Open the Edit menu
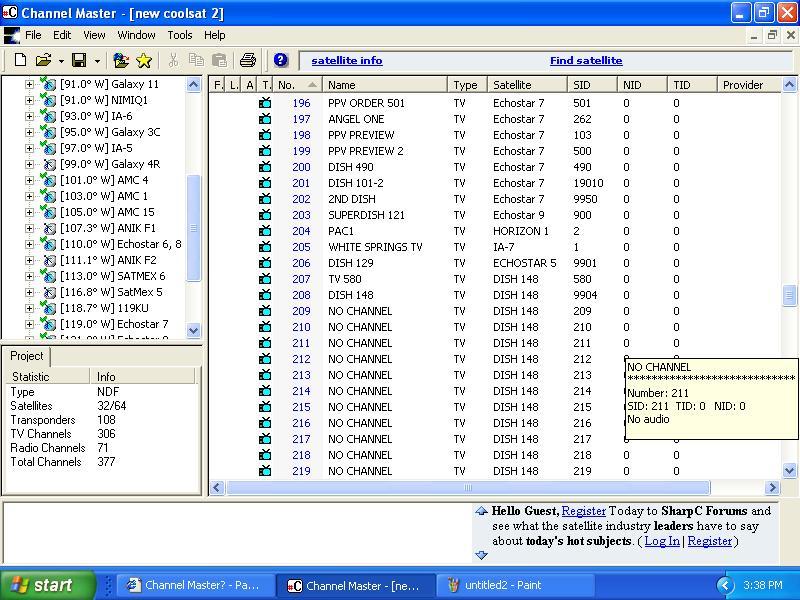 click(x=62, y=35)
